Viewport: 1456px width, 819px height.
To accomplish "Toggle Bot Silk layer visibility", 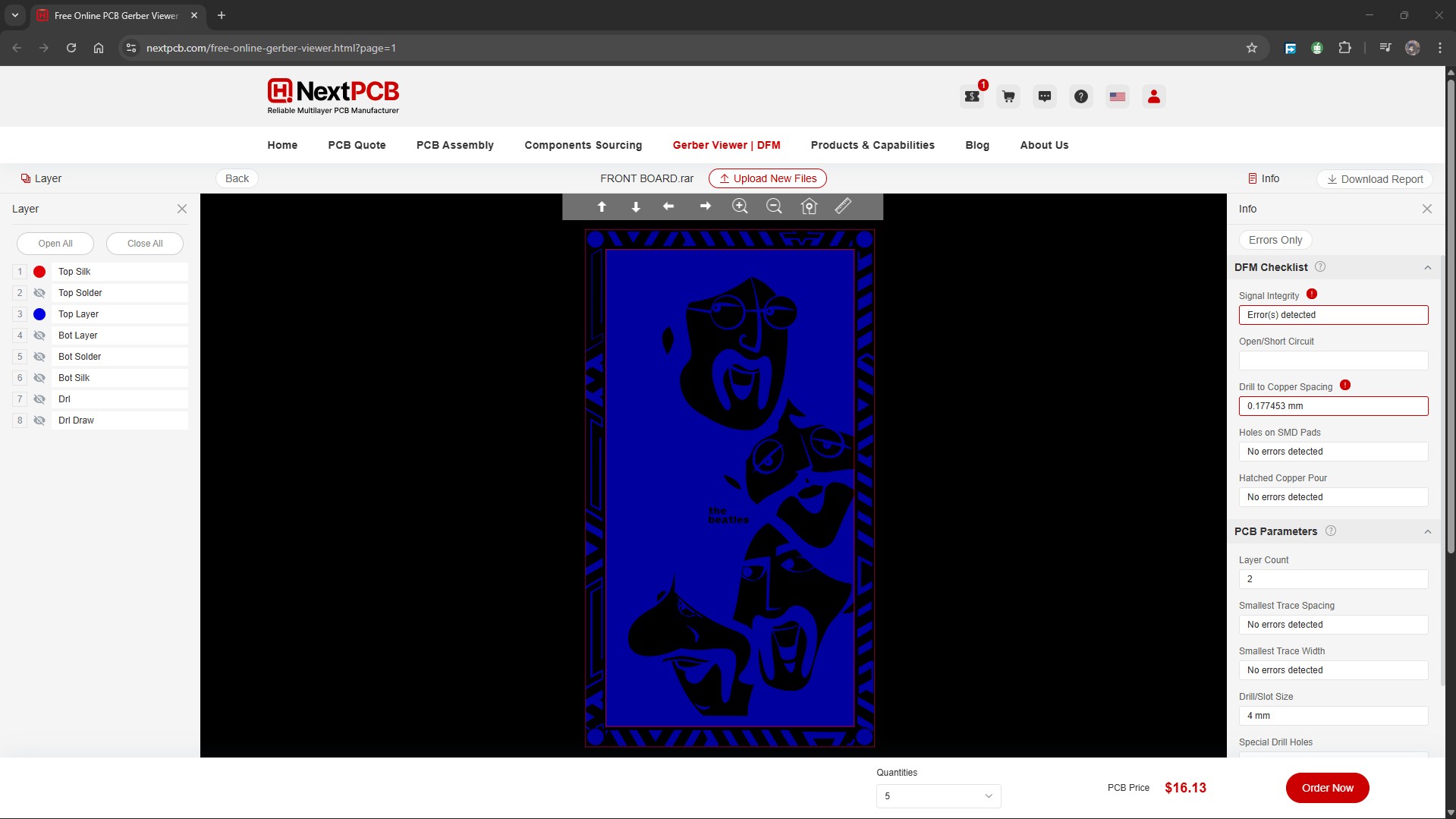I will (39, 378).
